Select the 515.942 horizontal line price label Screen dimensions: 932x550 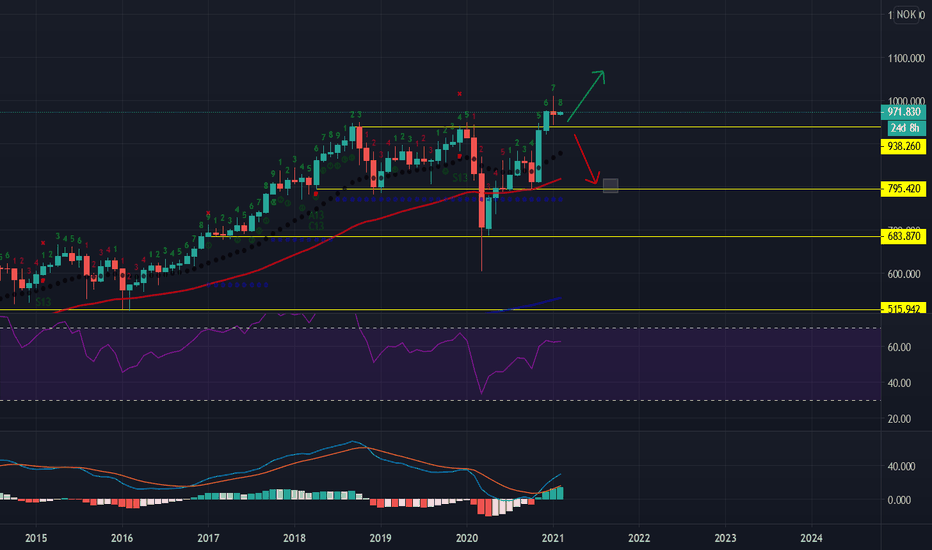coord(903,309)
